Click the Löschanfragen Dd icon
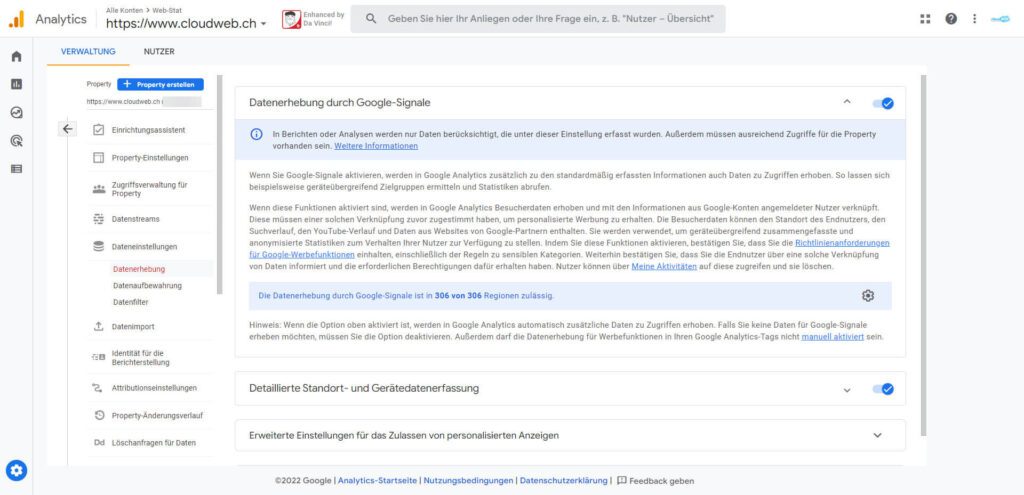This screenshot has width=1024, height=495. pos(99,443)
